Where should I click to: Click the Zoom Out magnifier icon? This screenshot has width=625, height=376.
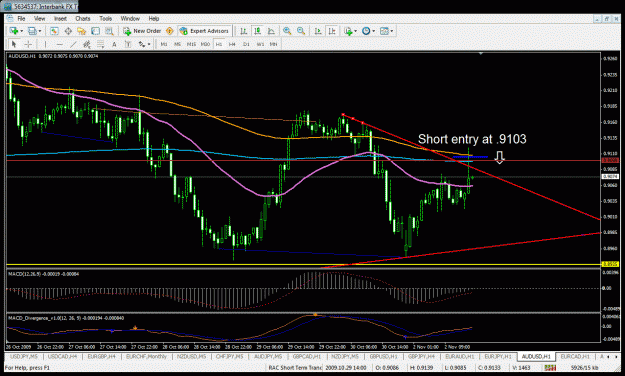(x=301, y=31)
